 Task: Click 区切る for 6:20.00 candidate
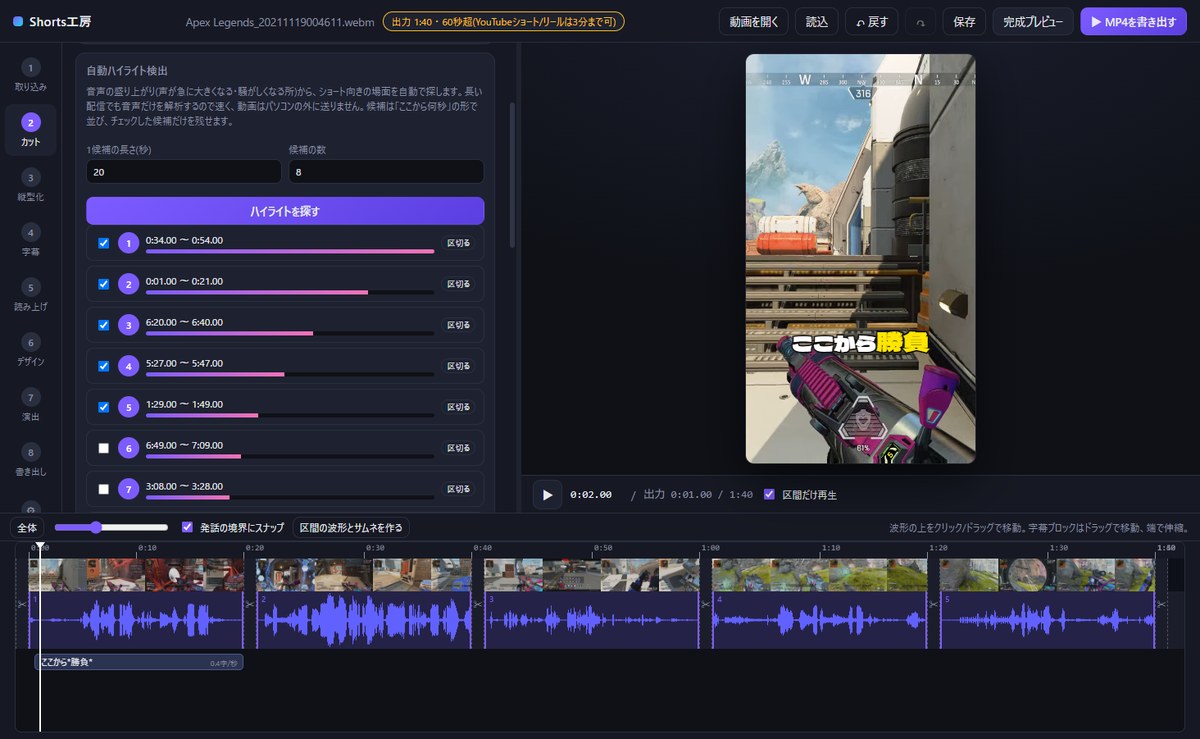[458, 325]
